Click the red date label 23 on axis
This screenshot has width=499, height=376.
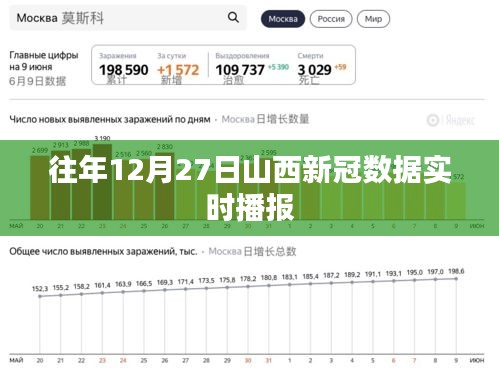(102, 360)
